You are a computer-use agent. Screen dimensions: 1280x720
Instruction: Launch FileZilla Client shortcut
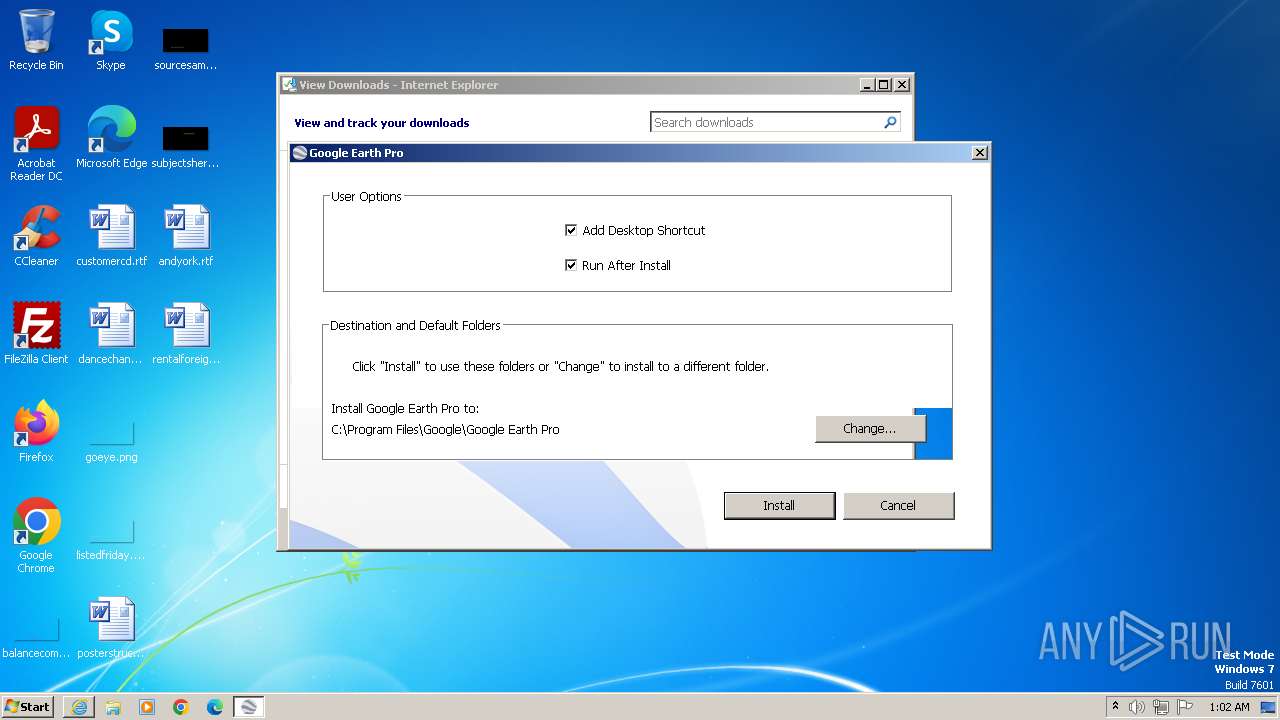pos(36,334)
